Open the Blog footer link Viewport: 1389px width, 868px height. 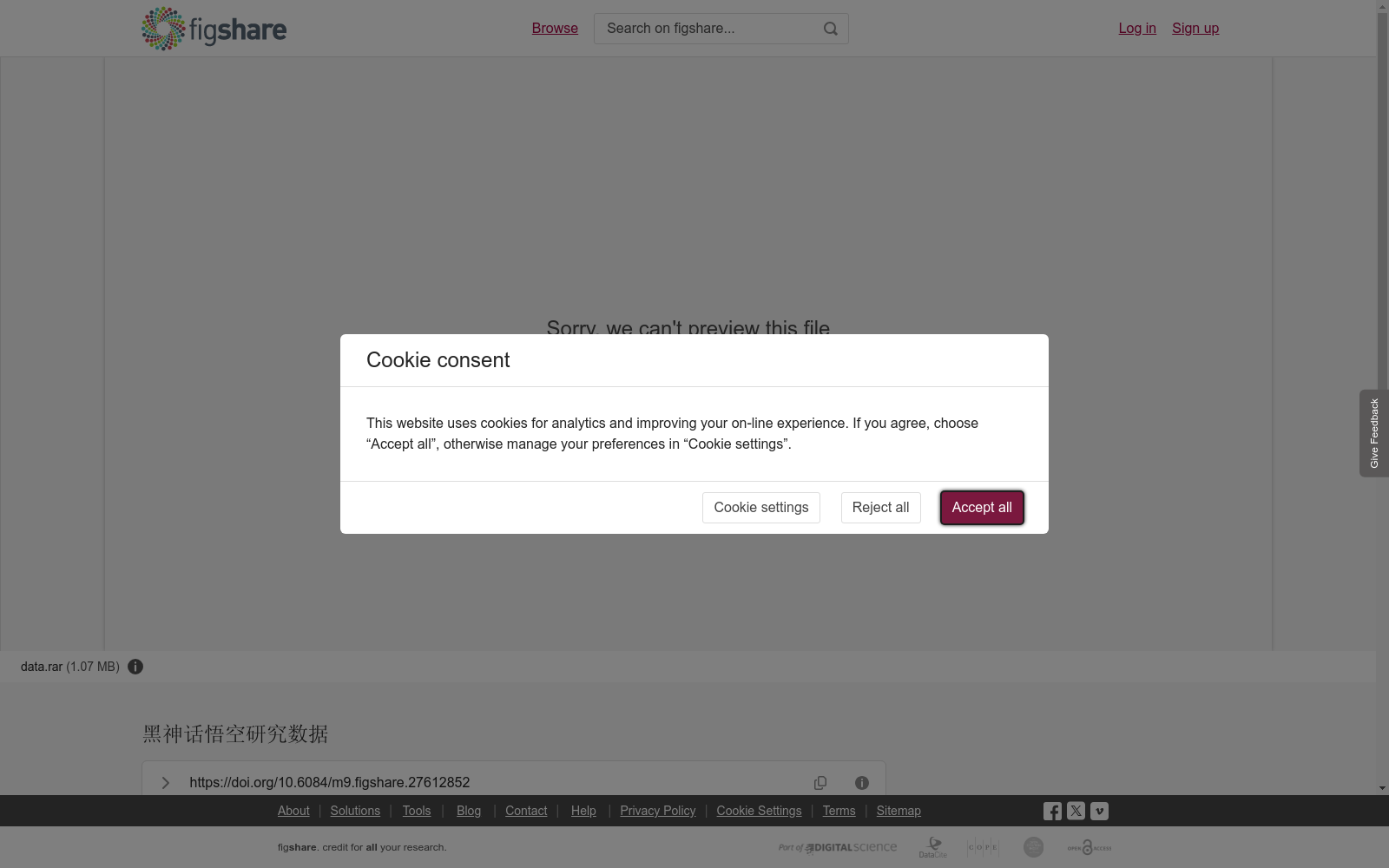(469, 811)
